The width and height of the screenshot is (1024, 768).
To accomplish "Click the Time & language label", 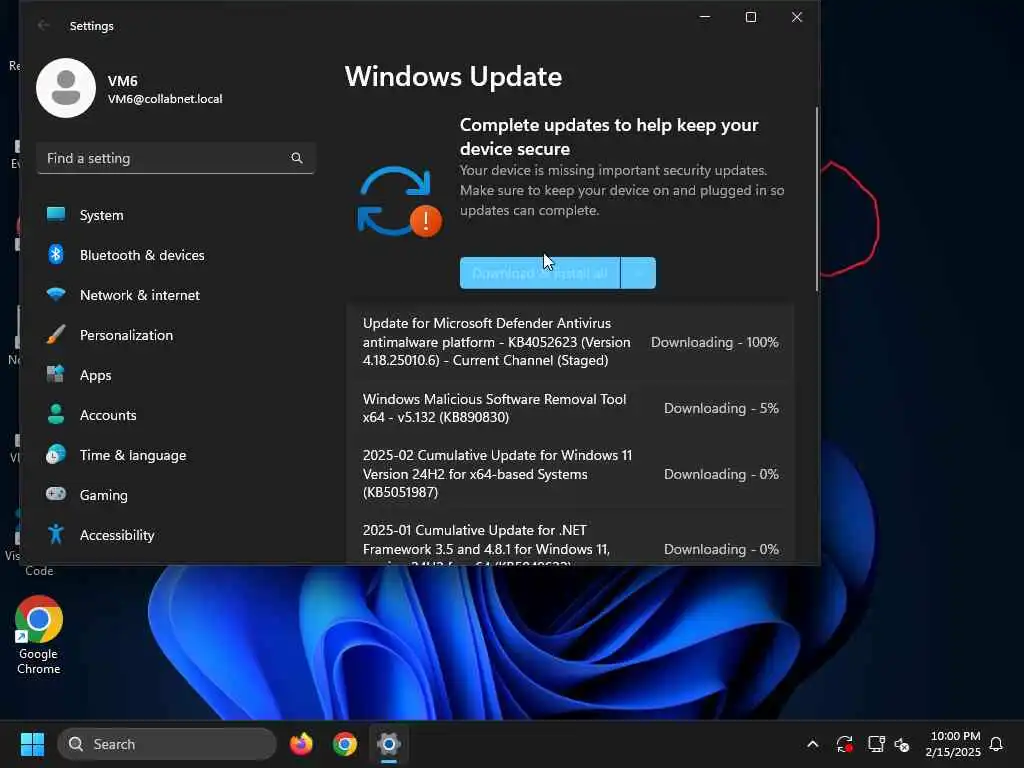I will tap(133, 455).
